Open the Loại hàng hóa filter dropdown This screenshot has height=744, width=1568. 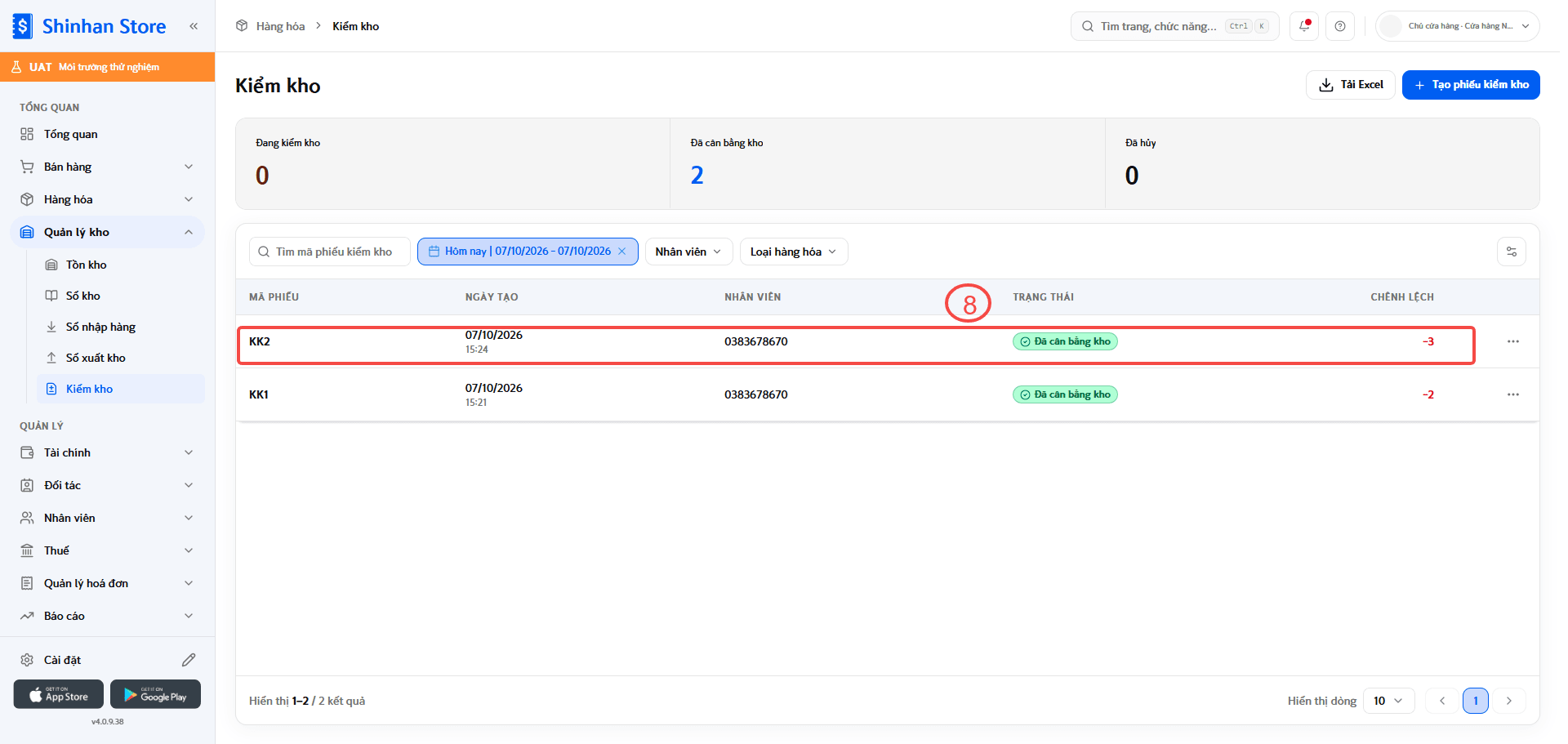point(794,252)
